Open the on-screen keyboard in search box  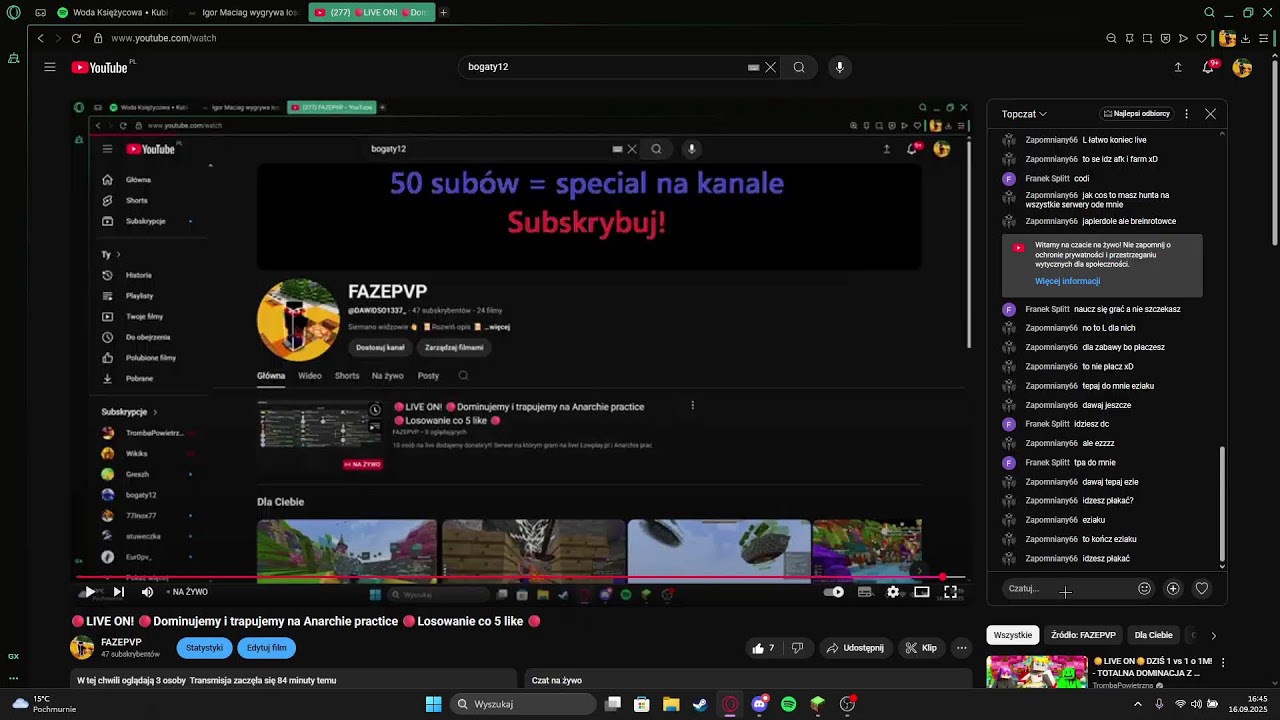pyautogui.click(x=753, y=67)
